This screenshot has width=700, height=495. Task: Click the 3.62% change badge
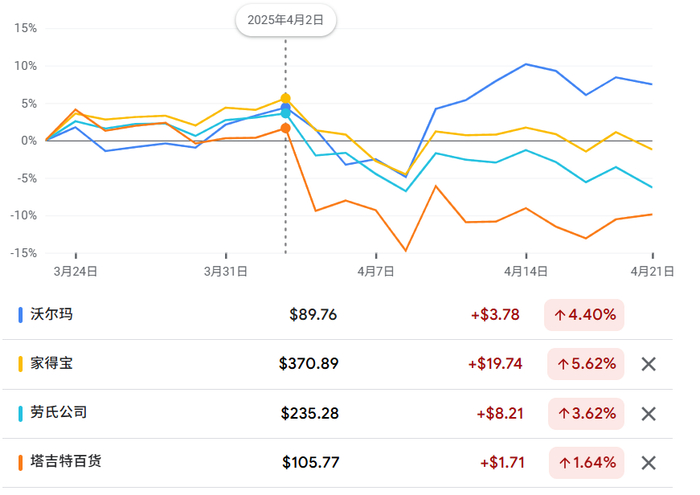click(x=587, y=413)
